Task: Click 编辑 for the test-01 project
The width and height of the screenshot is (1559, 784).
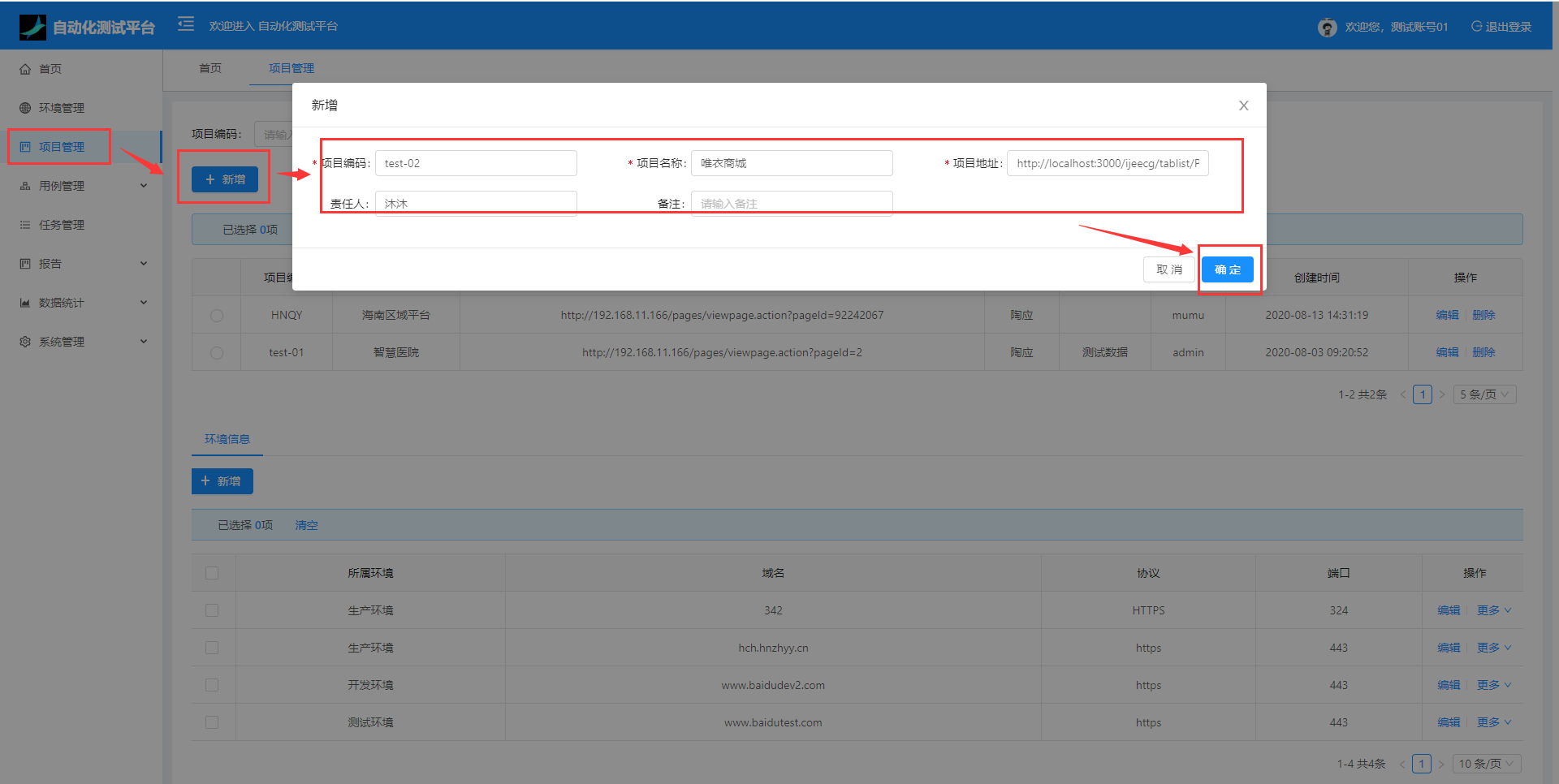Action: (1447, 352)
